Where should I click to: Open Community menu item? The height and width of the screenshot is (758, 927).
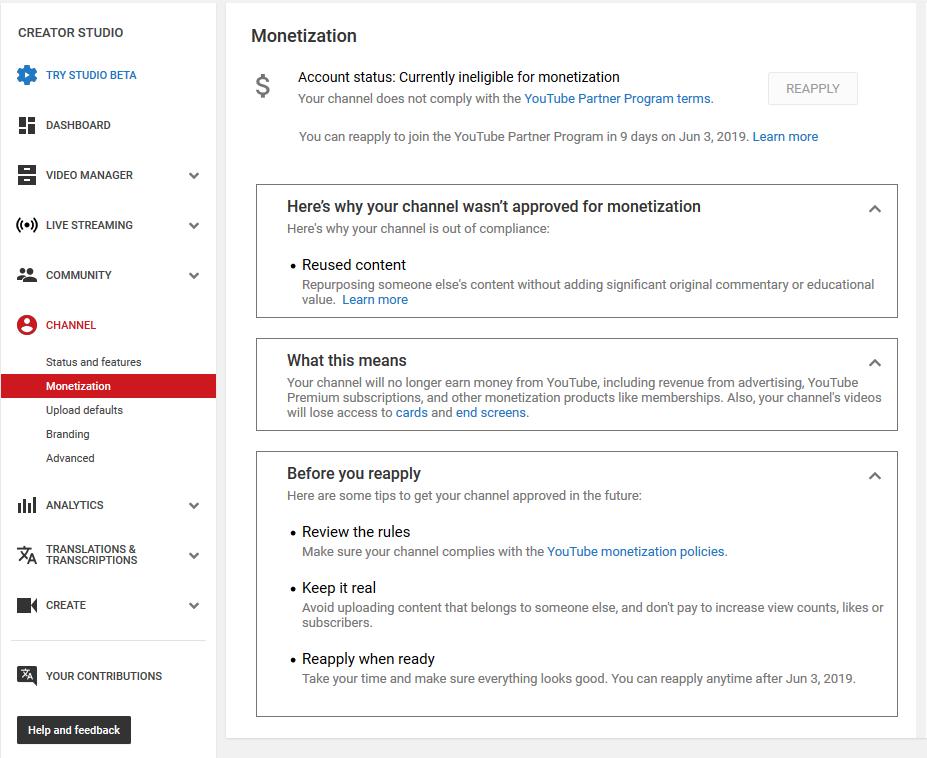[79, 275]
